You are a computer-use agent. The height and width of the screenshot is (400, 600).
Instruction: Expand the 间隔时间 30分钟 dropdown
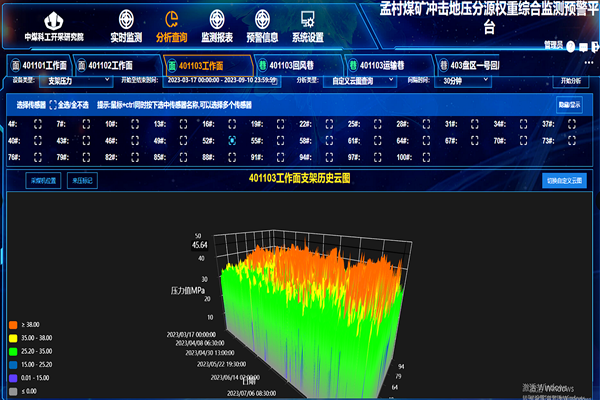[466, 82]
